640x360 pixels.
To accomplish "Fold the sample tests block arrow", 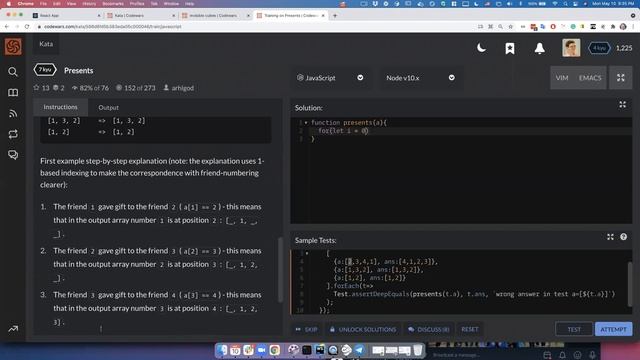I will [307, 253].
